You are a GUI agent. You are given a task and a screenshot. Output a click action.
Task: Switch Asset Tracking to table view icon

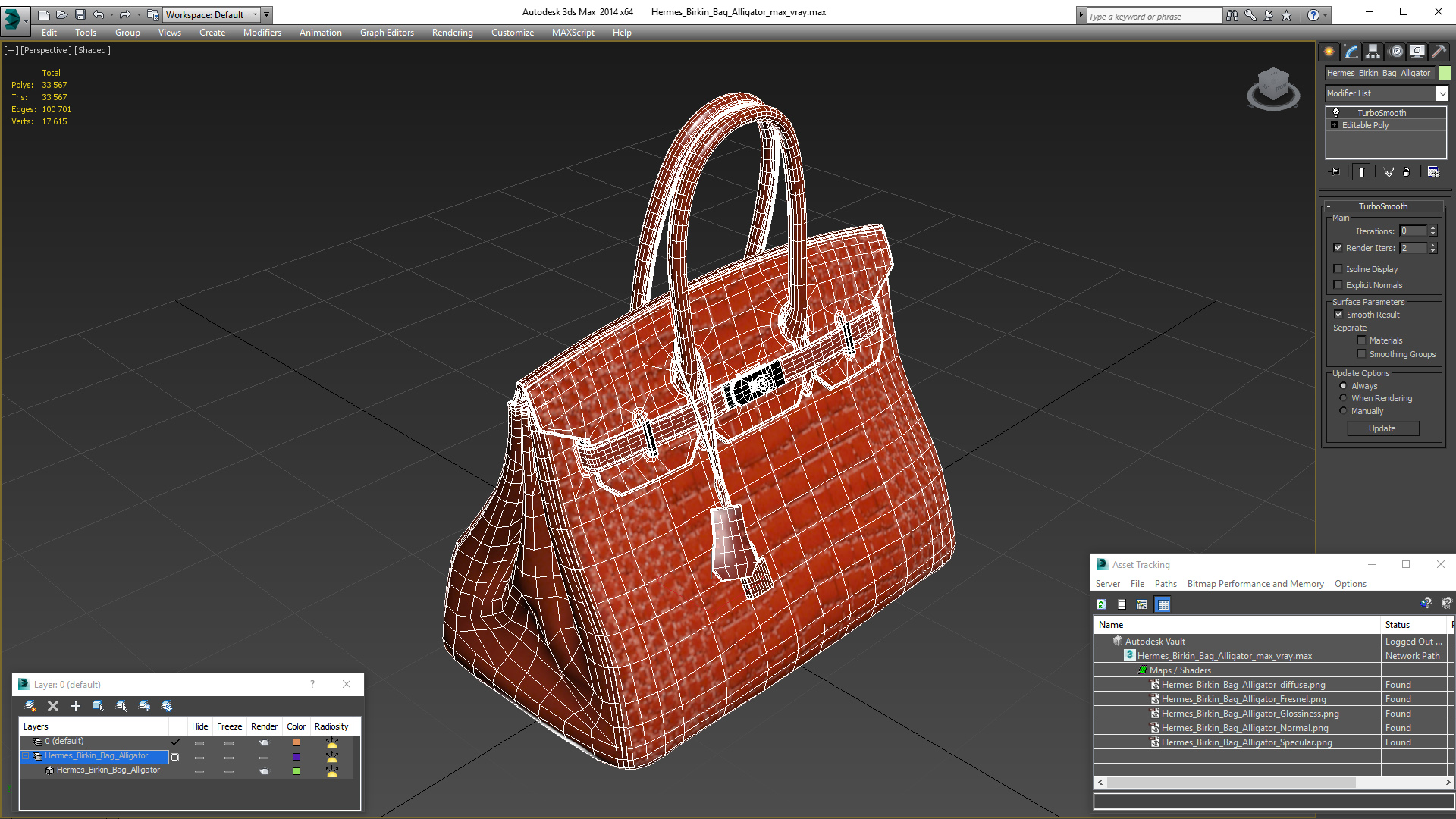[x=1163, y=604]
